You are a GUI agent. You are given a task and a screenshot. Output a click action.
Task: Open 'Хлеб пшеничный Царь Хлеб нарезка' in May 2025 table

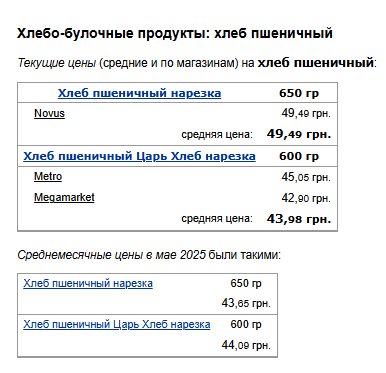117,324
